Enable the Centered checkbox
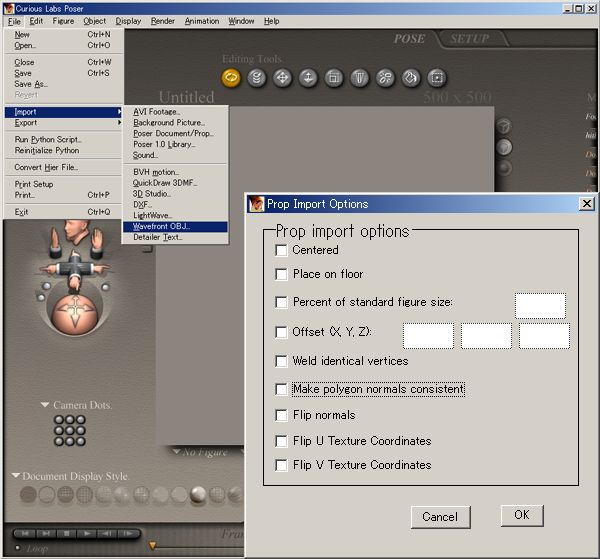Viewport: 600px width, 559px height. pyautogui.click(x=281, y=251)
